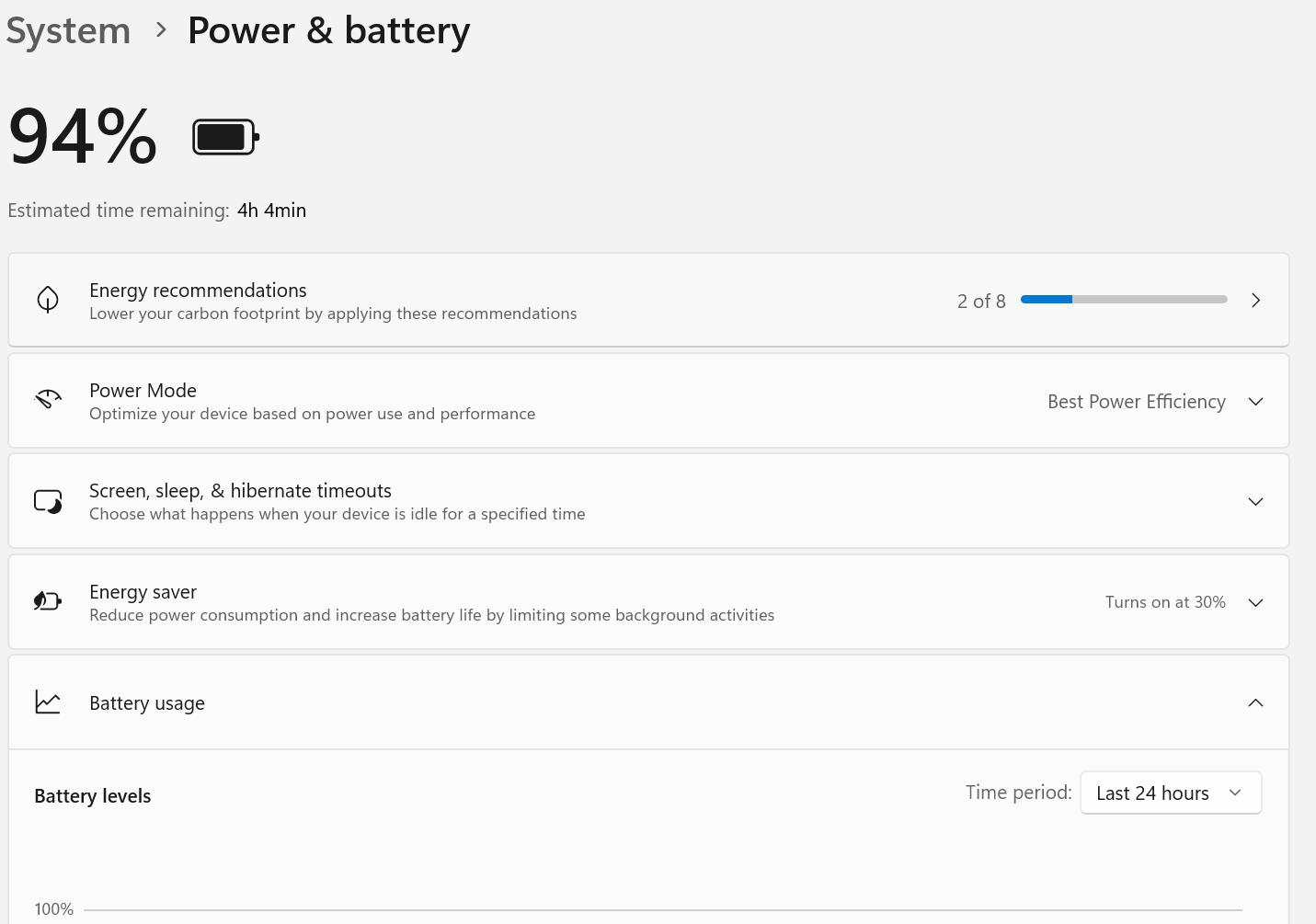Click the Battery levels heading
Image resolution: width=1316 pixels, height=924 pixels.
(93, 796)
